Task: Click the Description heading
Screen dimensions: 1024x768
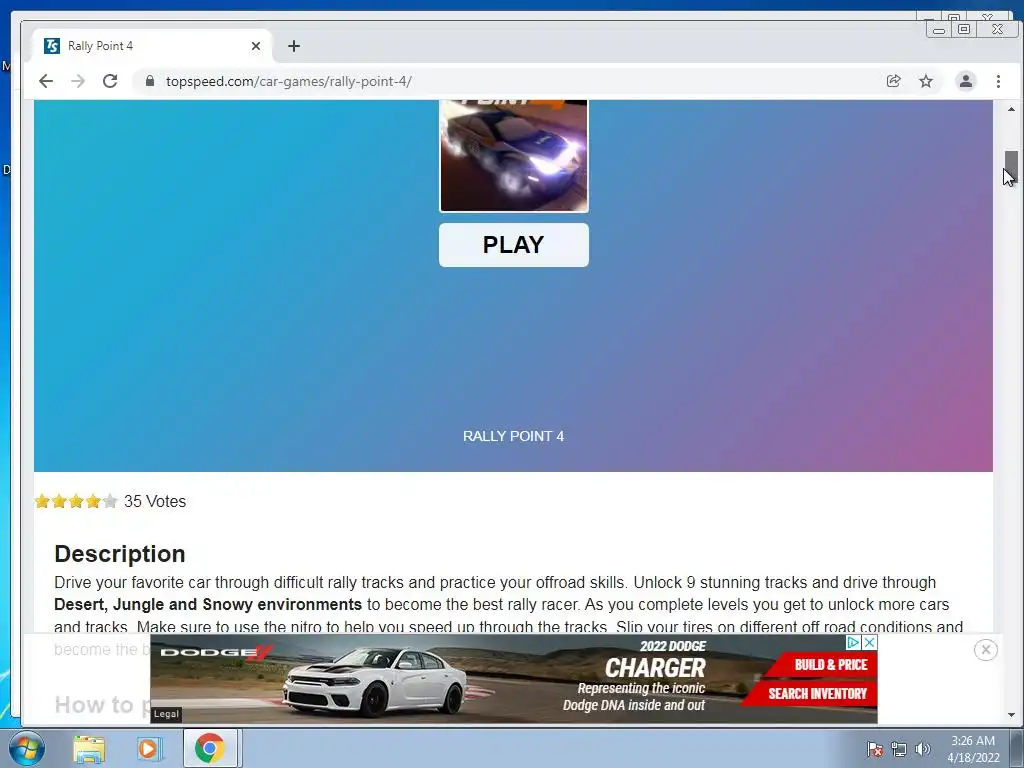Action: (x=120, y=554)
